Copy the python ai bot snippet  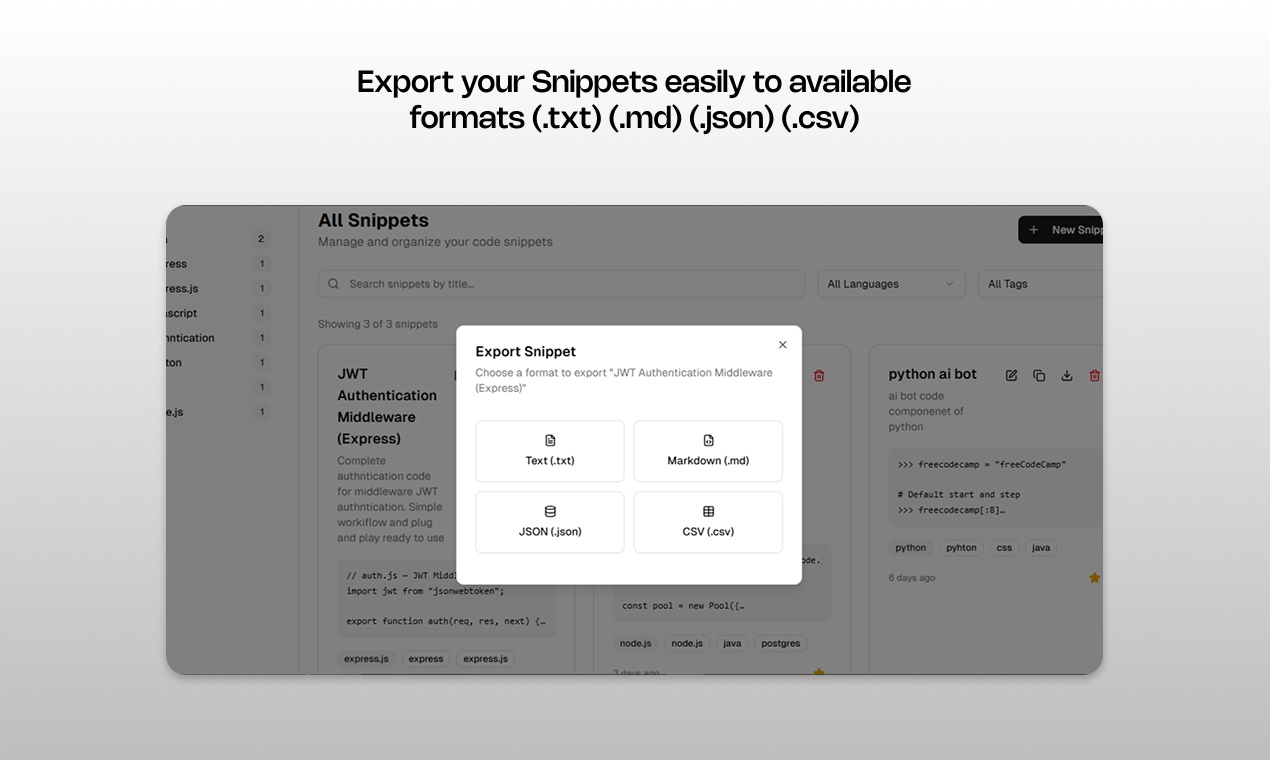[1039, 376]
